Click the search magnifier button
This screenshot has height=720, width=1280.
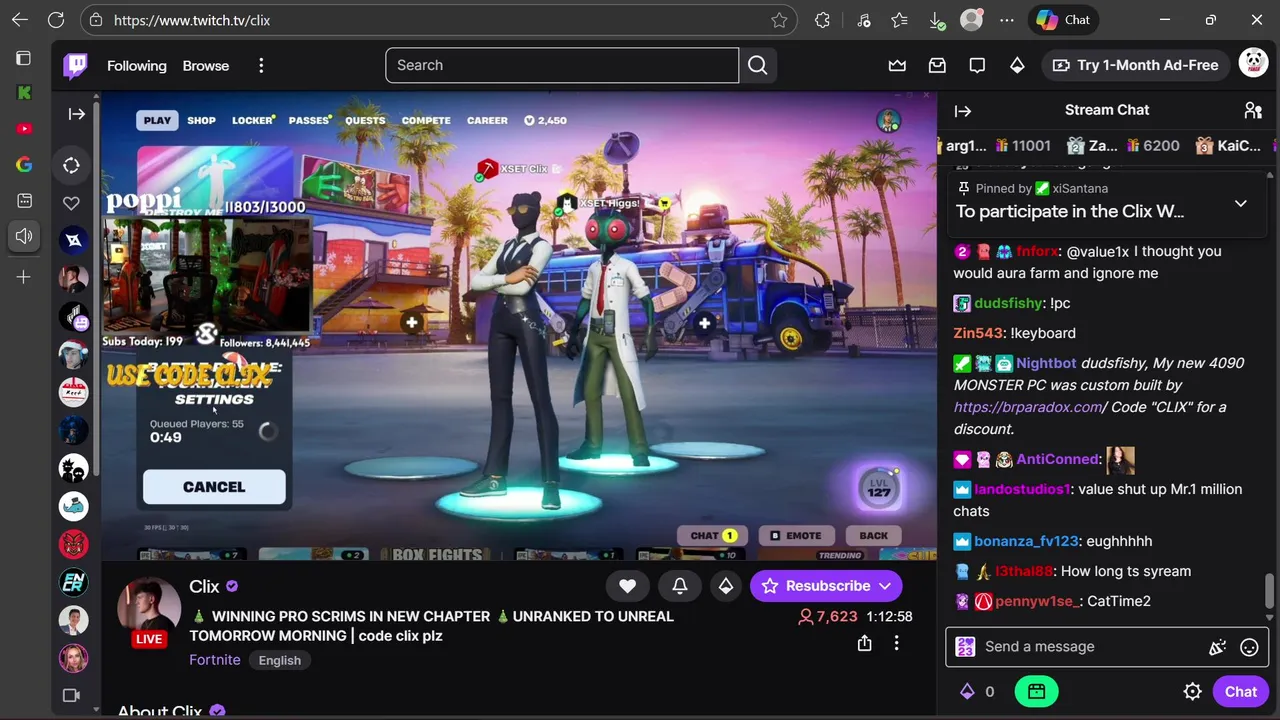[757, 65]
